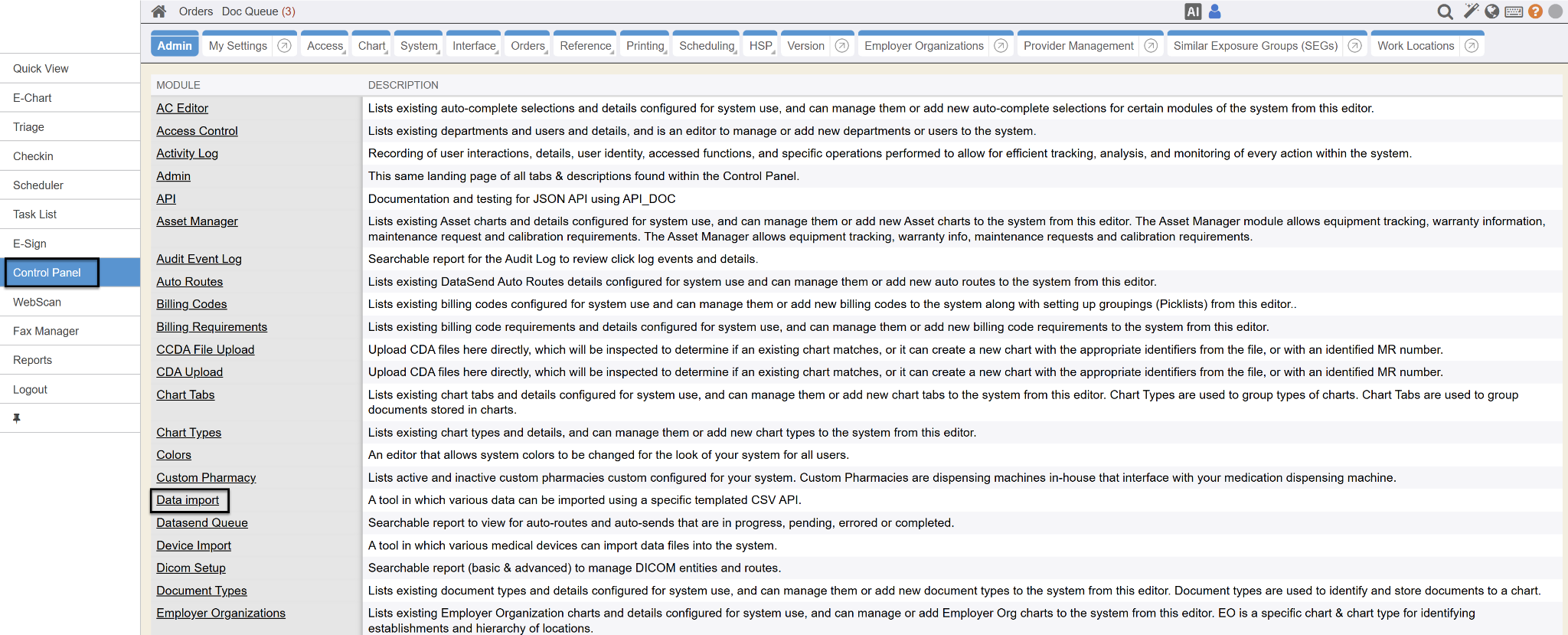Select the Employer Organizations tab
Viewport: 1568px width, 635px height.
[x=923, y=46]
